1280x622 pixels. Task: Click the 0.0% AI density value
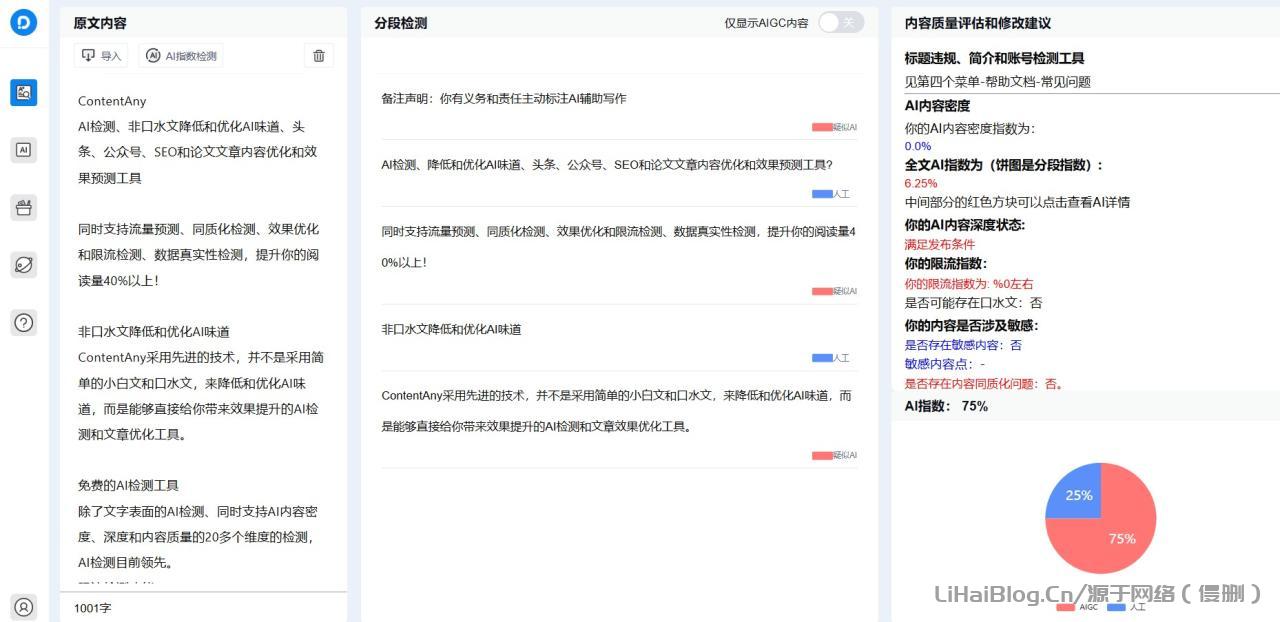tap(918, 146)
